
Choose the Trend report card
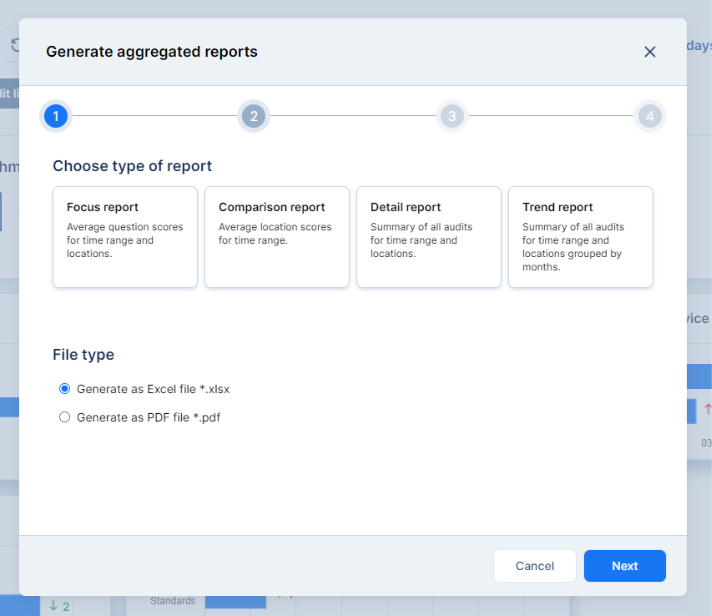pyautogui.click(x=581, y=237)
